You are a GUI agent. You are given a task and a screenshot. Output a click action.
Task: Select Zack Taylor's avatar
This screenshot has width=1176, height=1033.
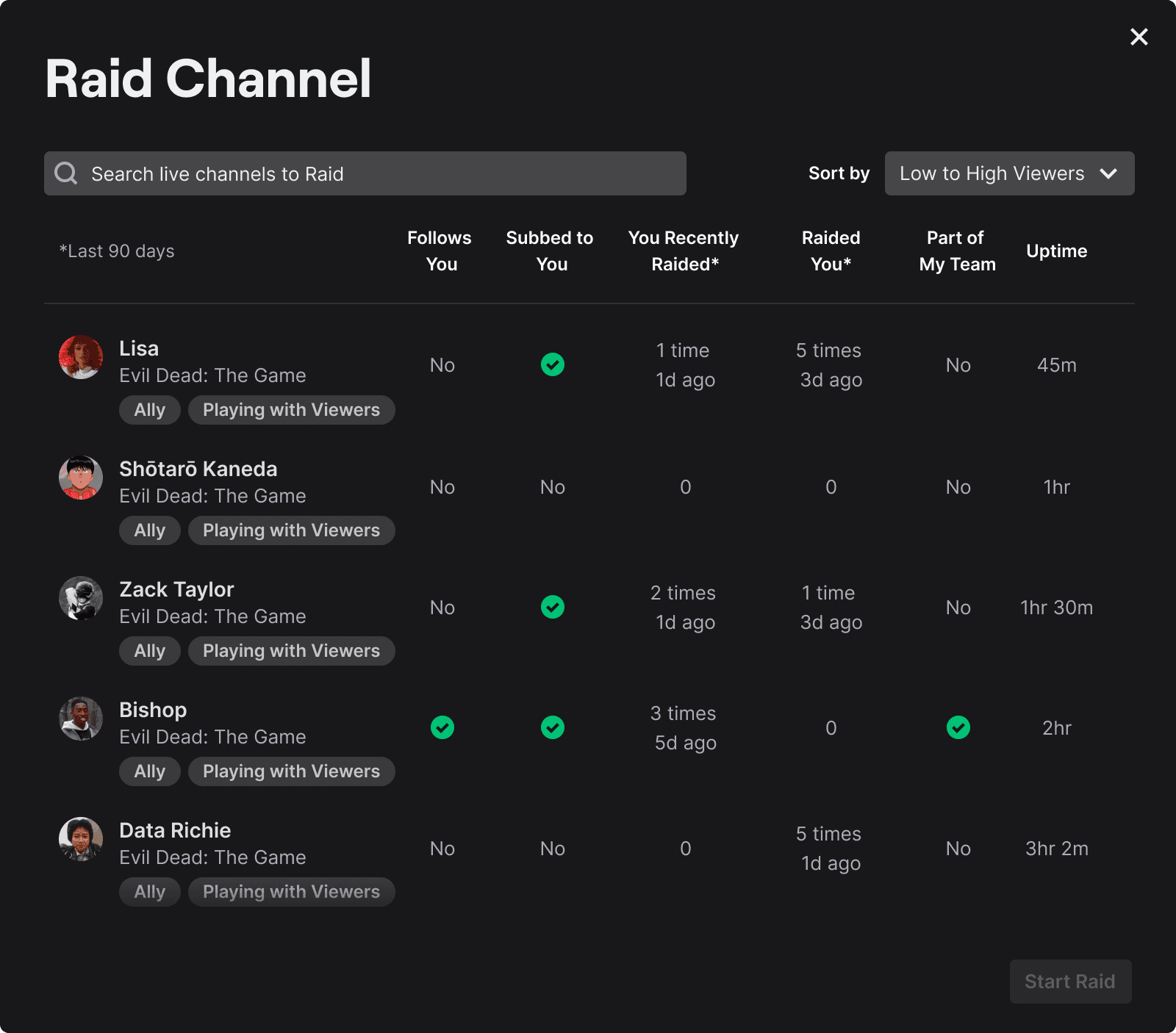(81, 598)
